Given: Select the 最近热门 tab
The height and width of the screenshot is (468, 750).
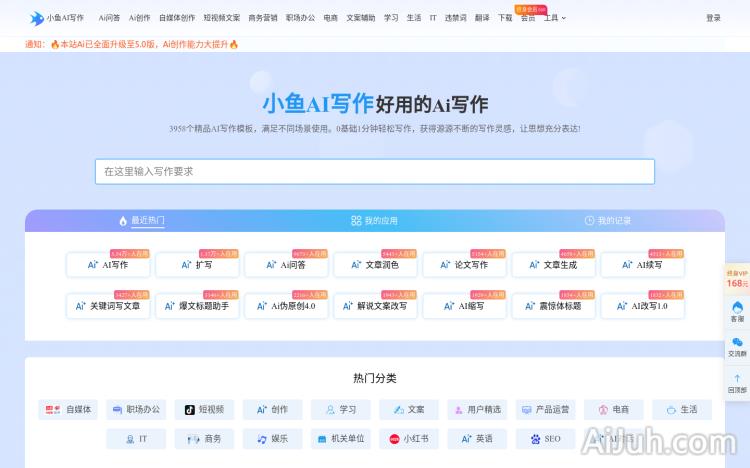Looking at the screenshot, I should point(141,220).
